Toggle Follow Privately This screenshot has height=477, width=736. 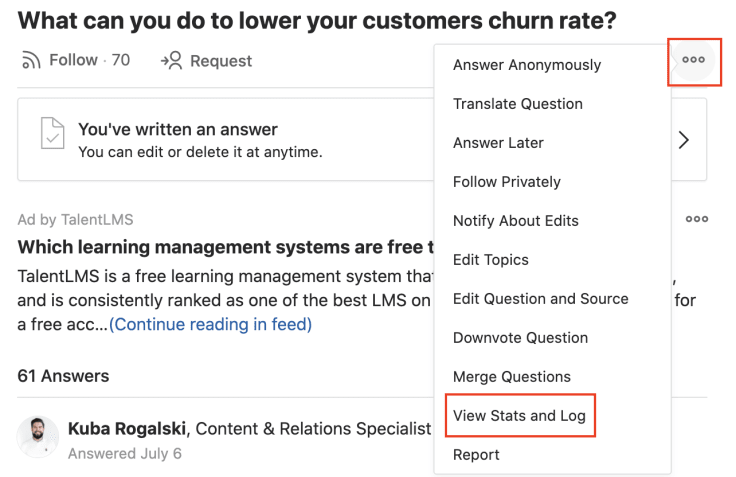506,182
